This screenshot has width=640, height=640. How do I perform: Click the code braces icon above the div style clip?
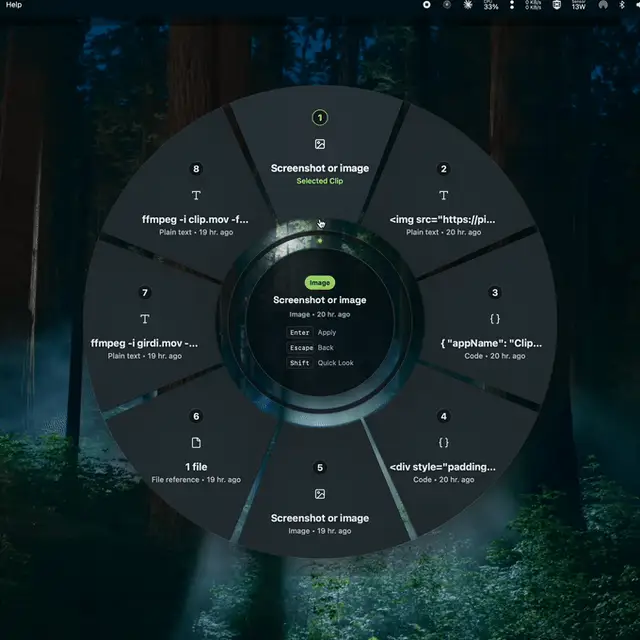[443, 442]
